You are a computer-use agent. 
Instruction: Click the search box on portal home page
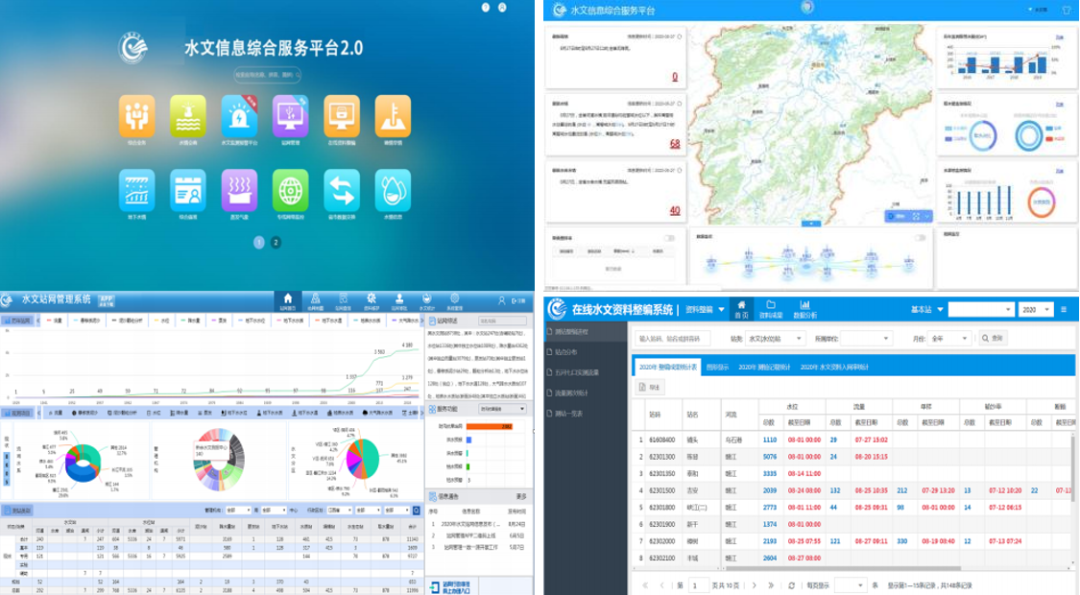[267, 74]
